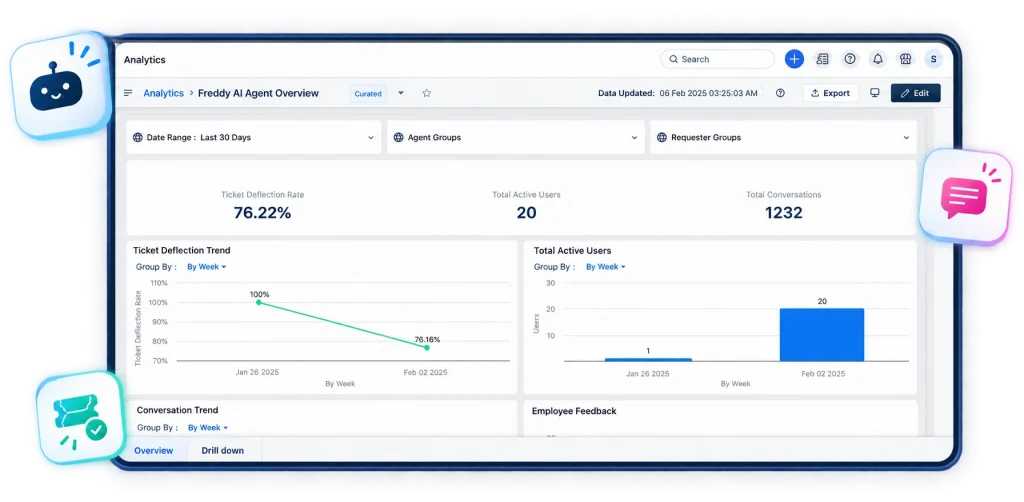Image resolution: width=1024 pixels, height=502 pixels.
Task: Change Conversation Trend By Week grouping
Action: (208, 428)
